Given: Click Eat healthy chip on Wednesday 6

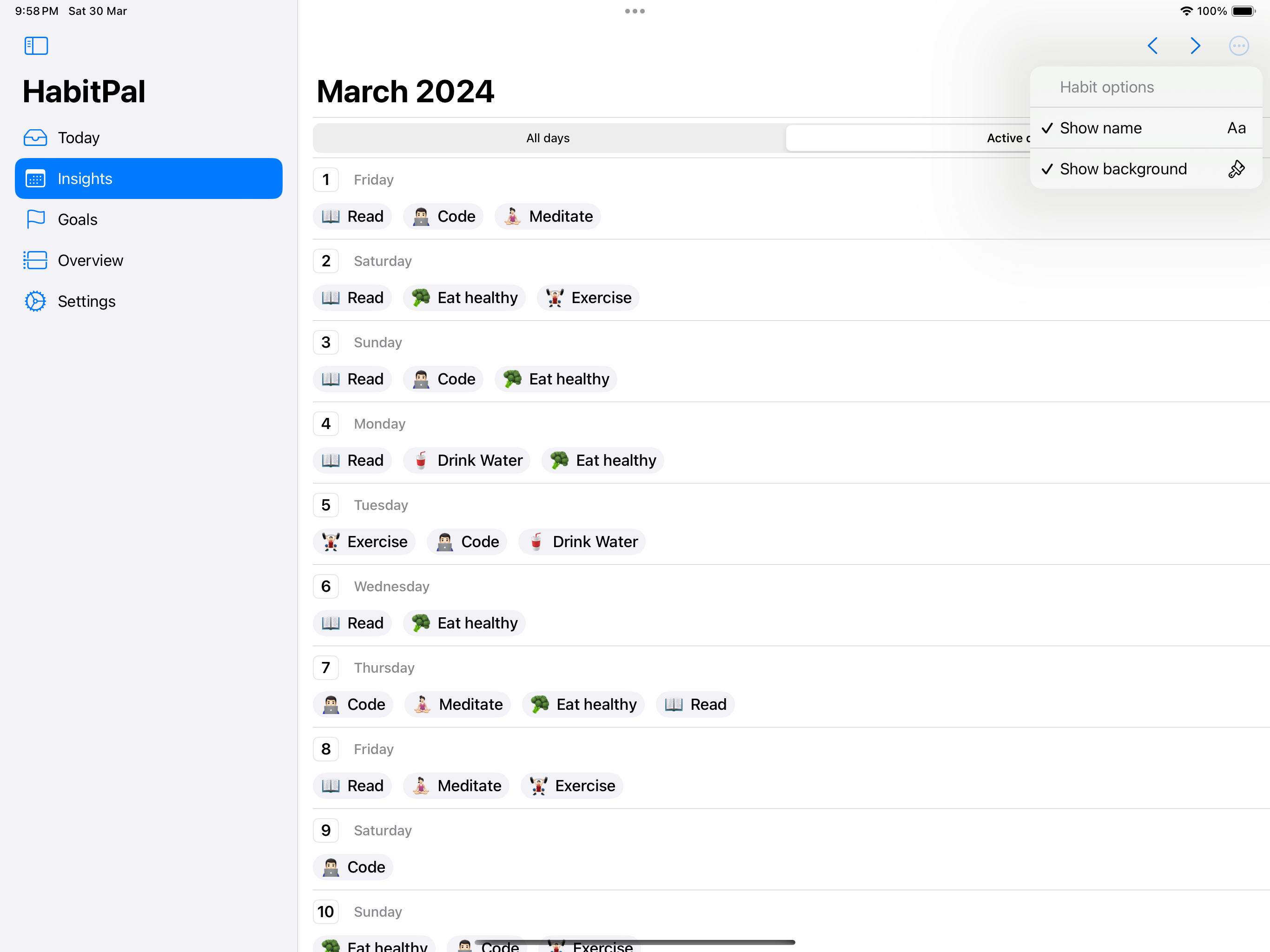Looking at the screenshot, I should click(464, 623).
